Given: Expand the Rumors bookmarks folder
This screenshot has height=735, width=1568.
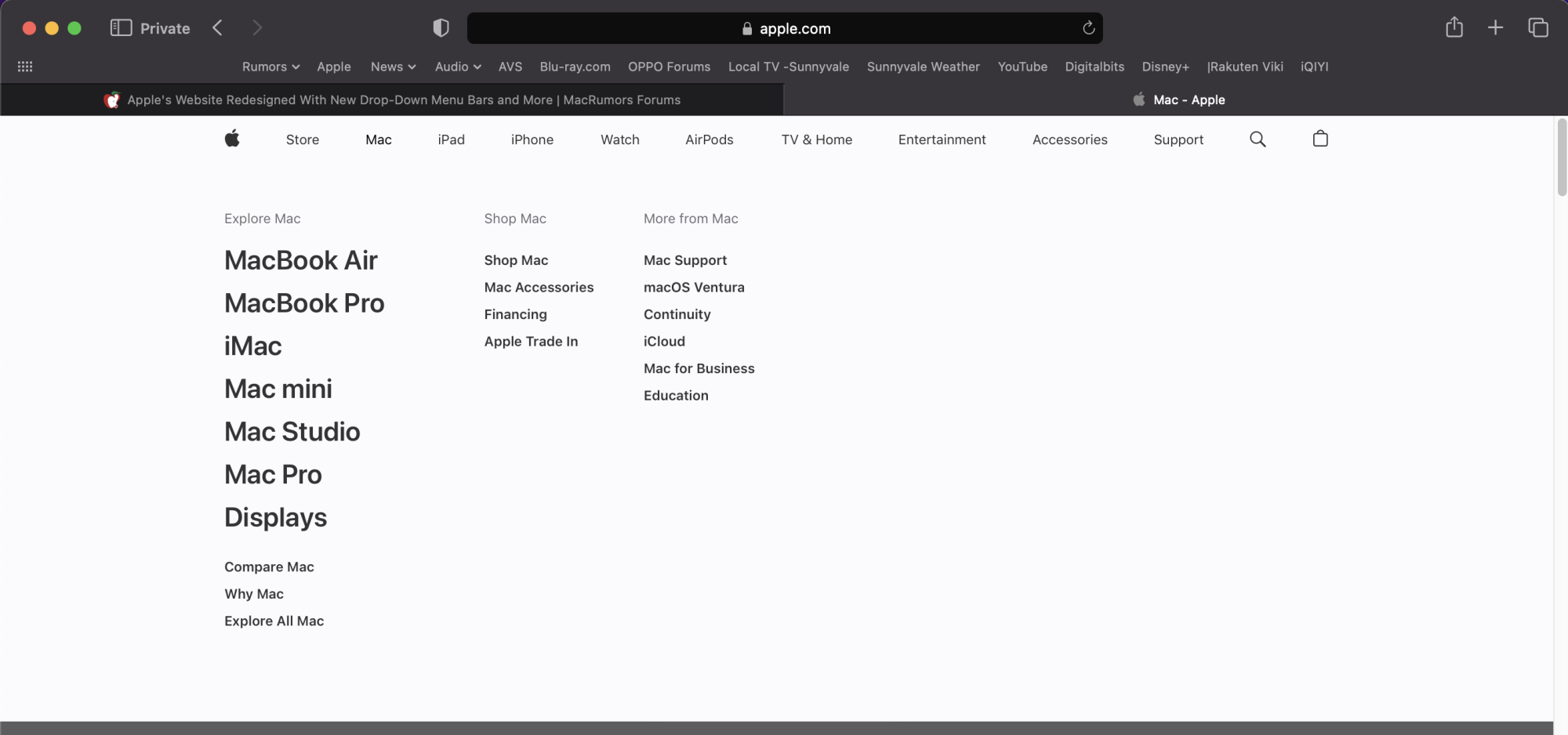Looking at the screenshot, I should point(270,67).
